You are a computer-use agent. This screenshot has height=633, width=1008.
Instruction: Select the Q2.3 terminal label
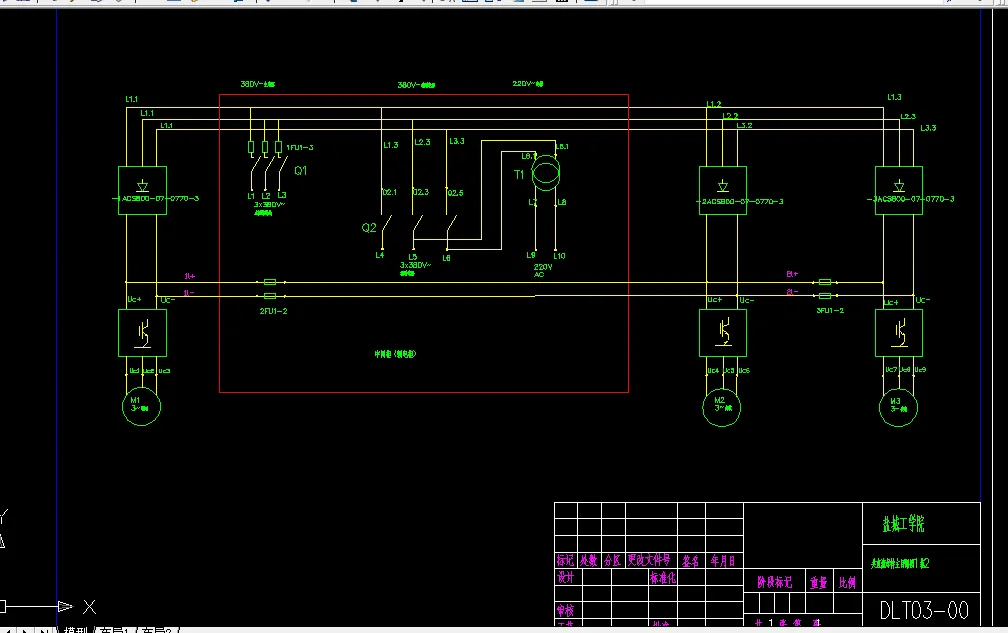[x=421, y=192]
